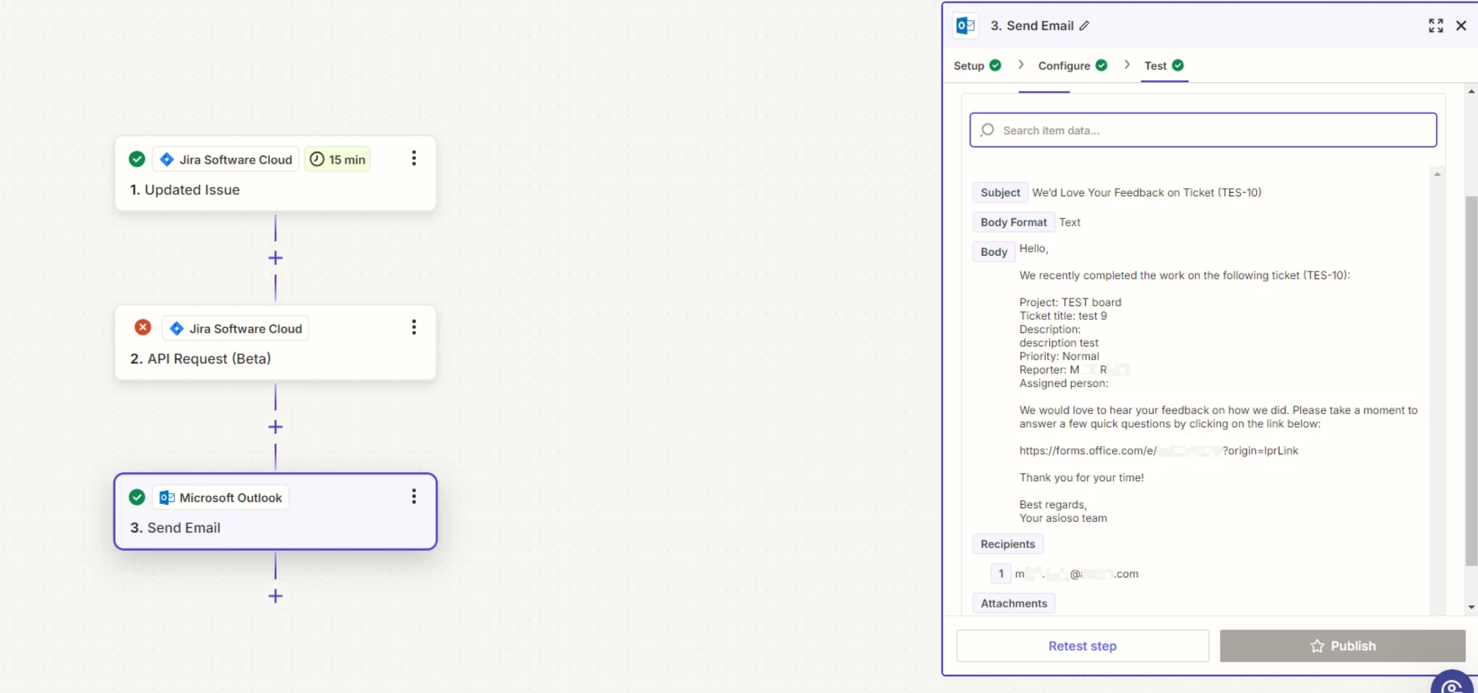Add step between API Request and Send Email
Viewport: 1478px width, 693px height.
pos(275,427)
